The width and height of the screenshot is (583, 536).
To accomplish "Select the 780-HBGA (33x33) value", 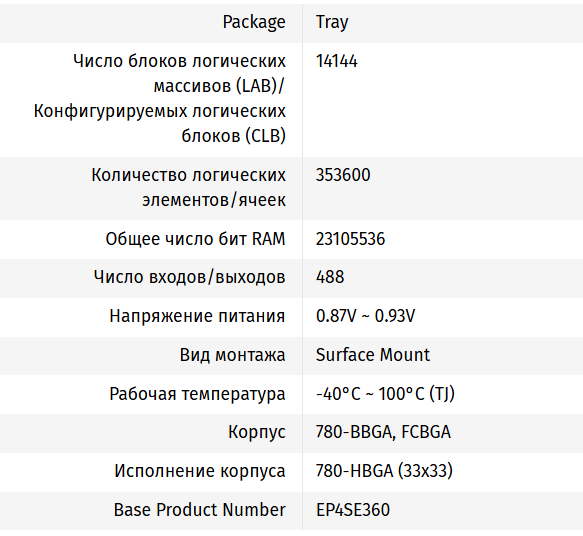I will 384,471.
